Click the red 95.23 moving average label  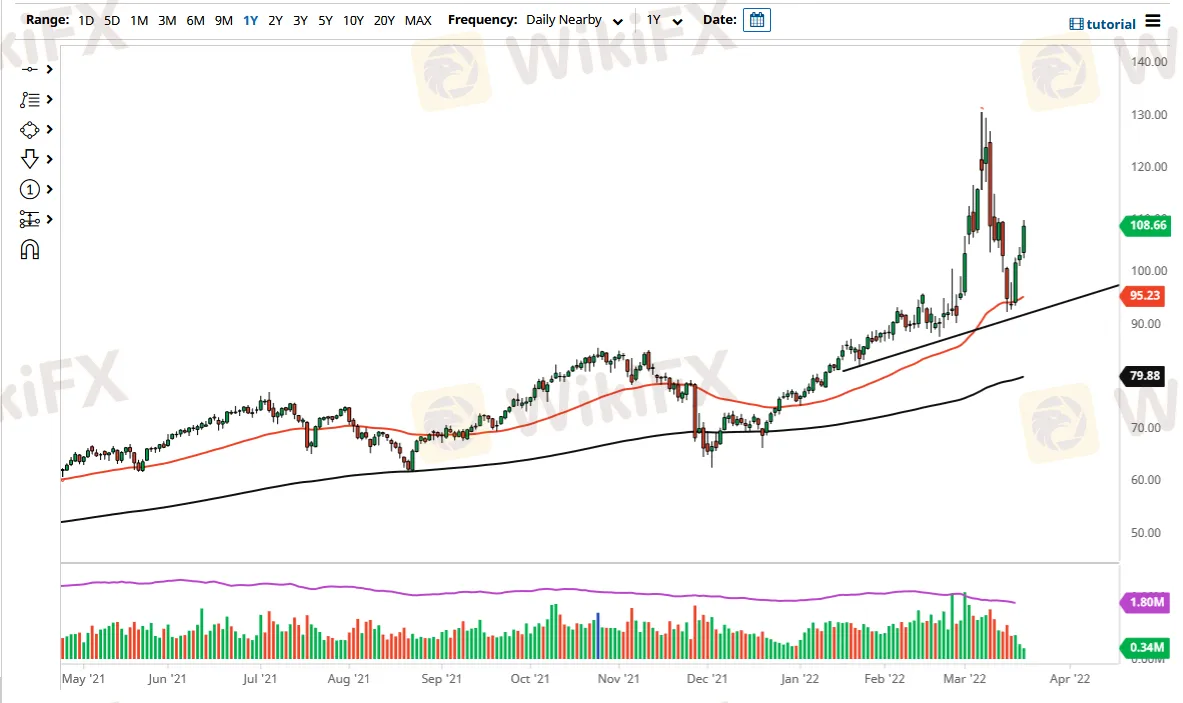pos(1144,296)
